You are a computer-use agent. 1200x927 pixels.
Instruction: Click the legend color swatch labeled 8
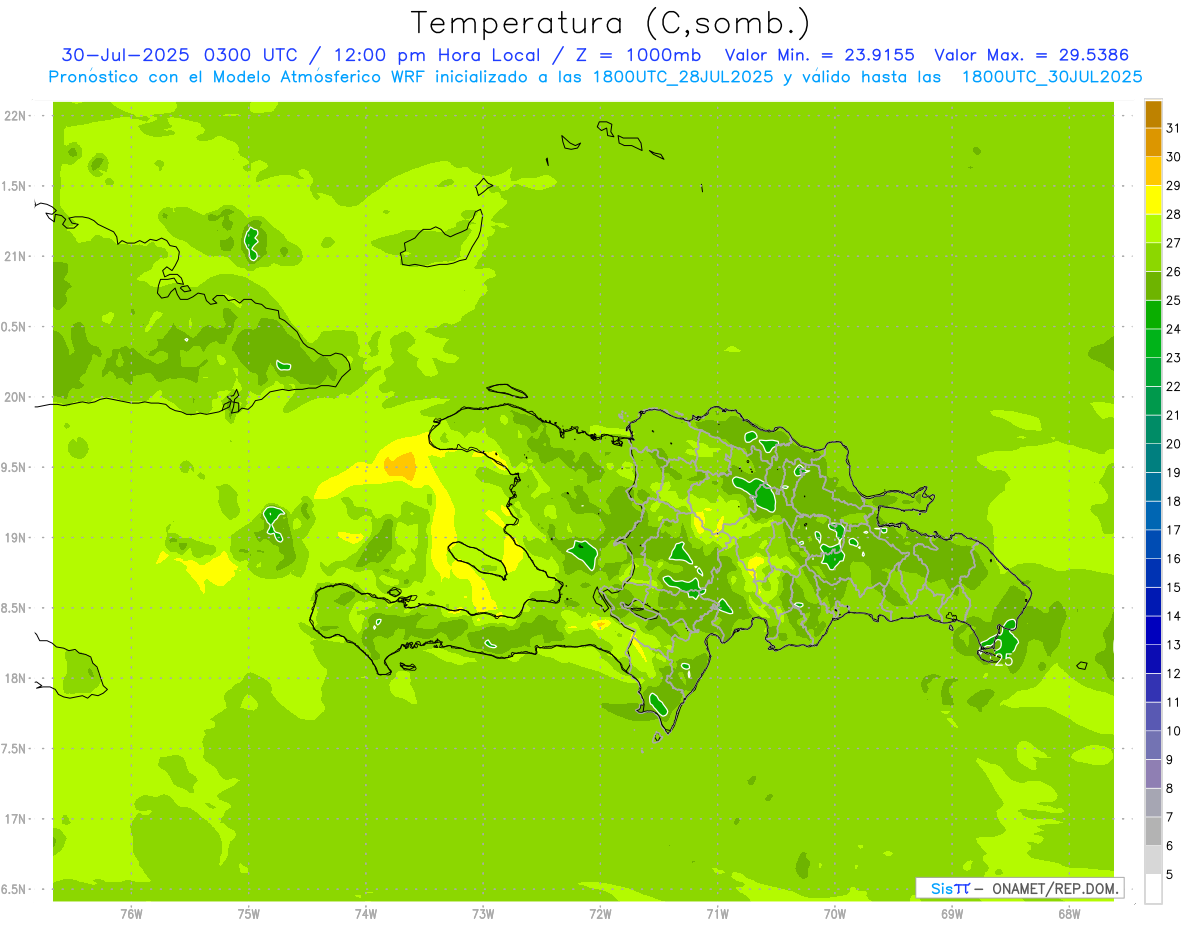click(x=1153, y=775)
